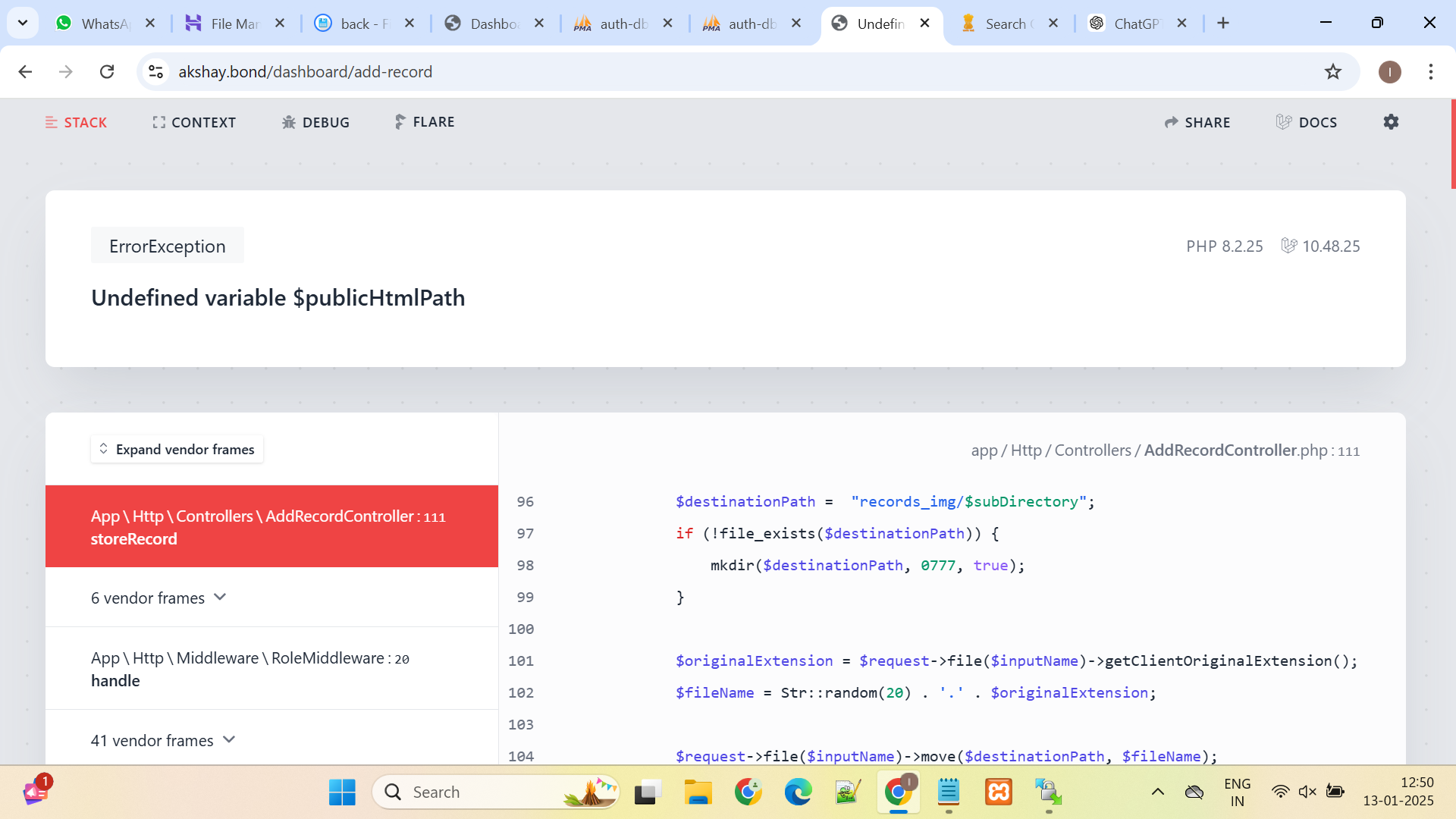Click the address bar URL
The height and width of the screenshot is (819, 1456).
305,71
